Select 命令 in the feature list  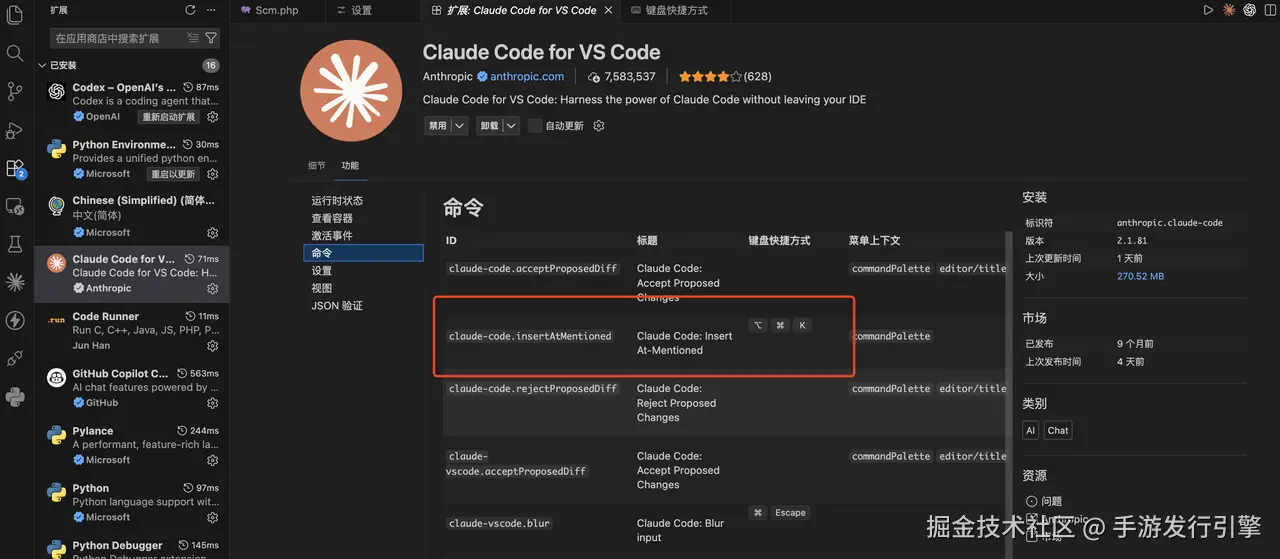tap(364, 253)
